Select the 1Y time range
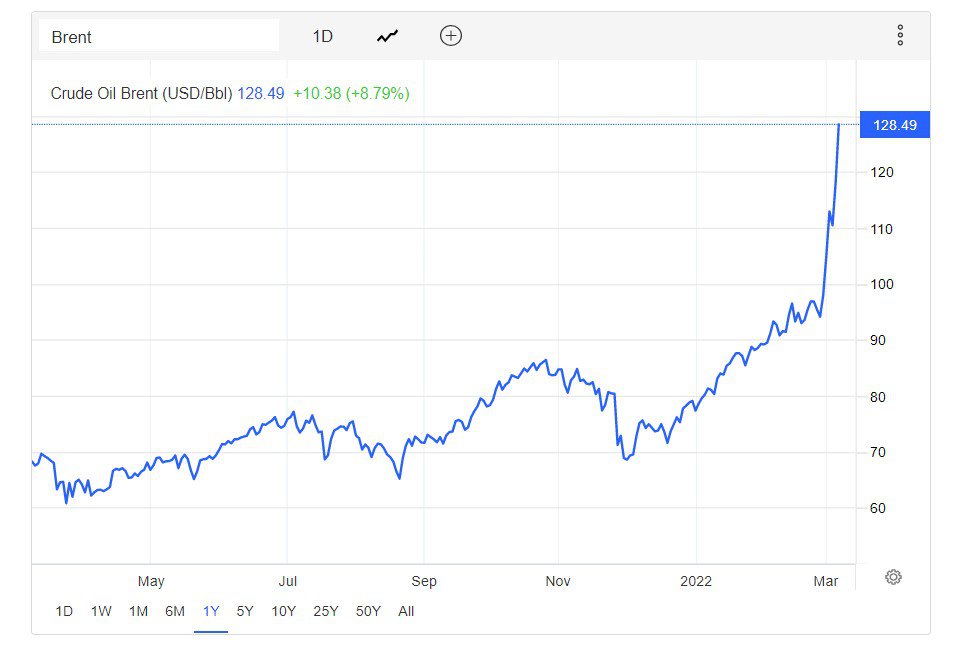Screen dimensions: 966x658 pyautogui.click(x=211, y=611)
